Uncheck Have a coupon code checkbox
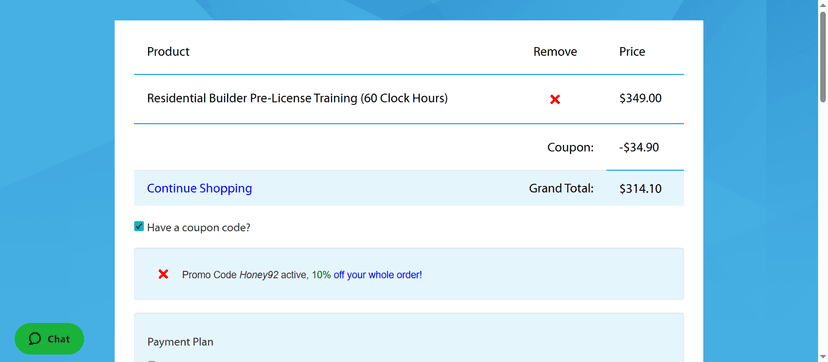 pos(139,227)
